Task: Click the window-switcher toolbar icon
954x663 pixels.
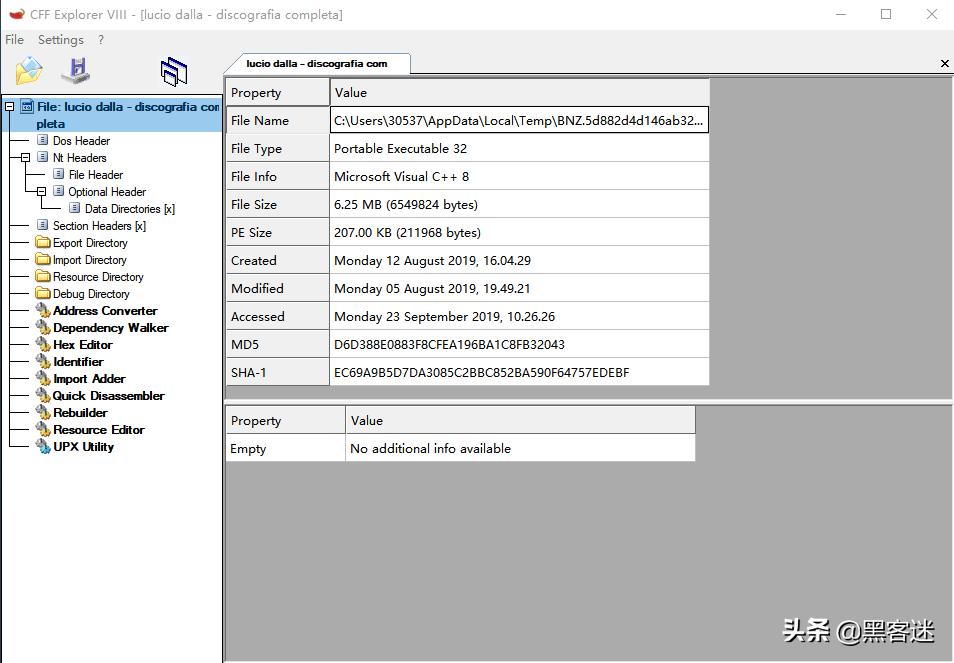Action: (x=173, y=69)
